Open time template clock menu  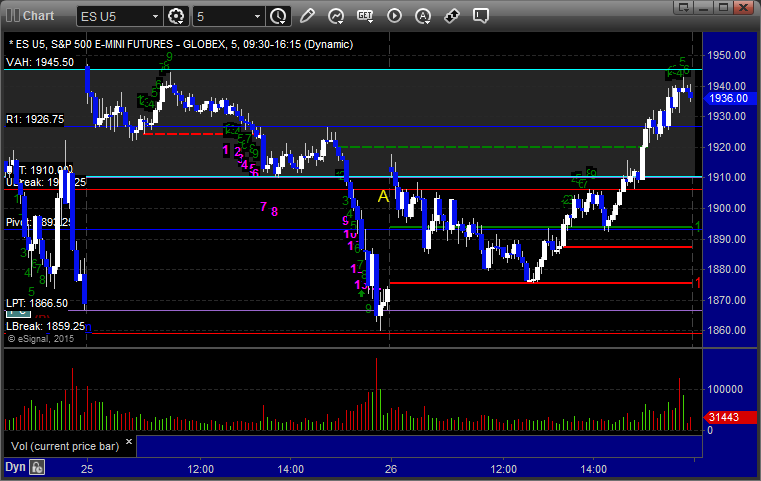click(279, 16)
